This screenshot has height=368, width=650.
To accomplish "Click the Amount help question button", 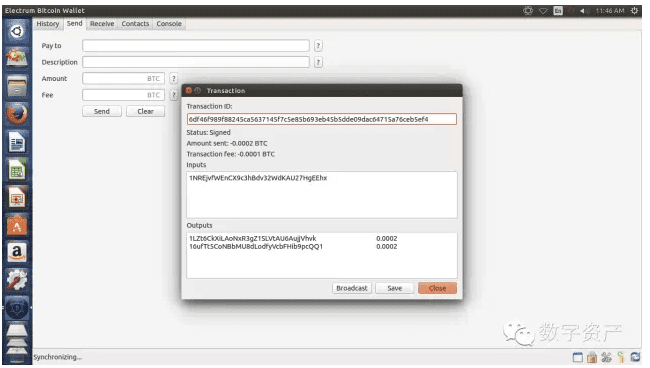I will [174, 78].
